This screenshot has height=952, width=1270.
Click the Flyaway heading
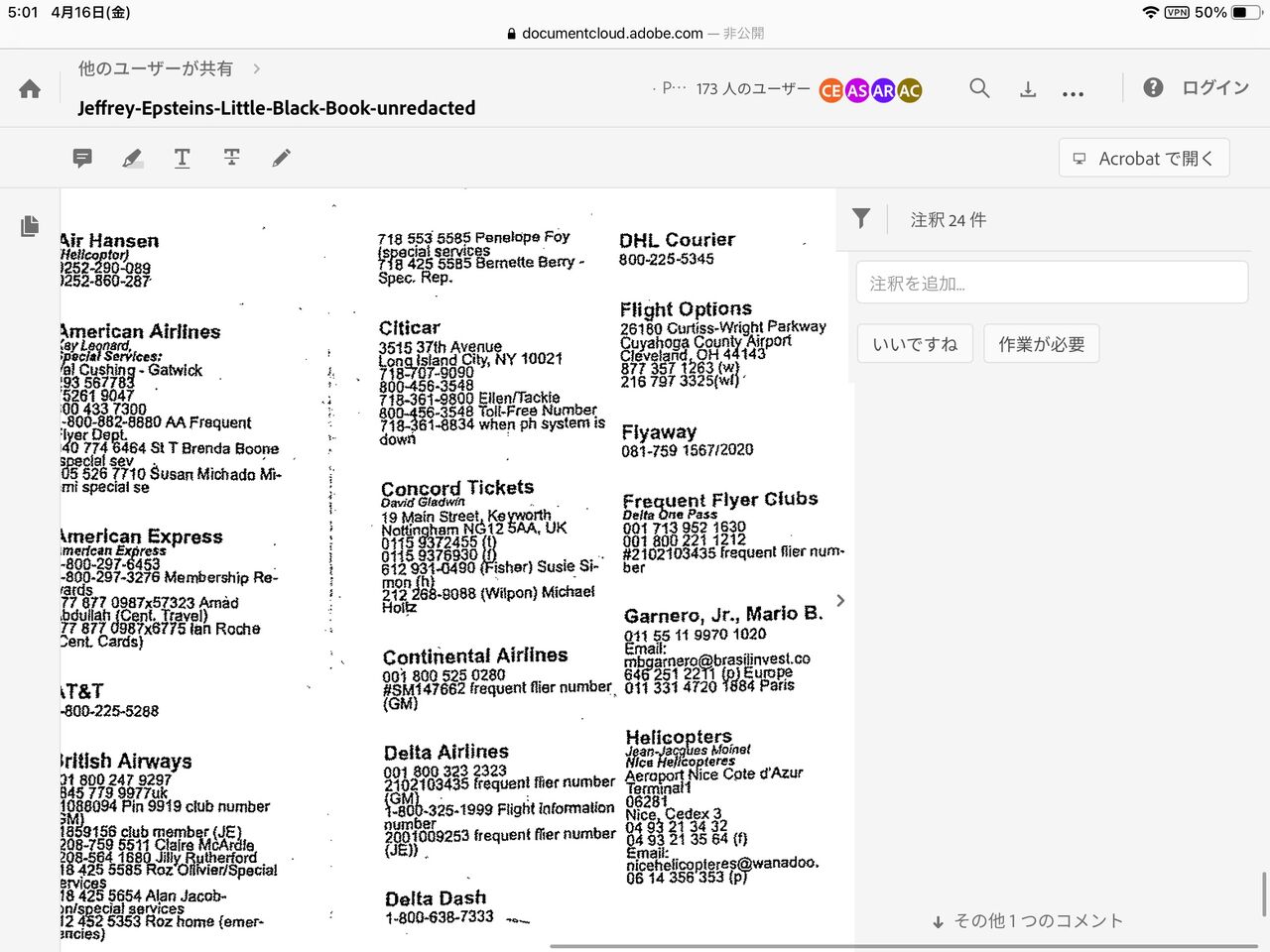click(659, 432)
